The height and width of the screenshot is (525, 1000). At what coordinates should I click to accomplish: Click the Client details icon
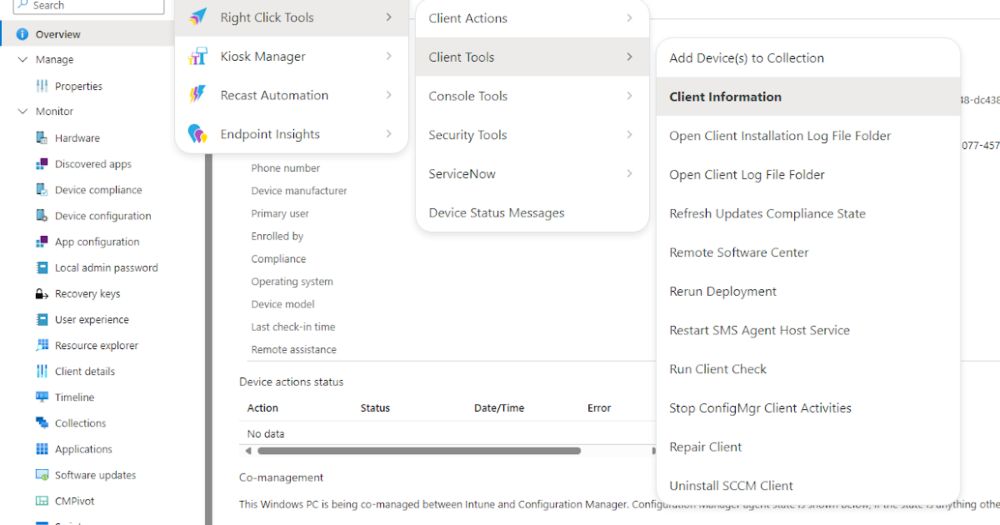tap(42, 371)
